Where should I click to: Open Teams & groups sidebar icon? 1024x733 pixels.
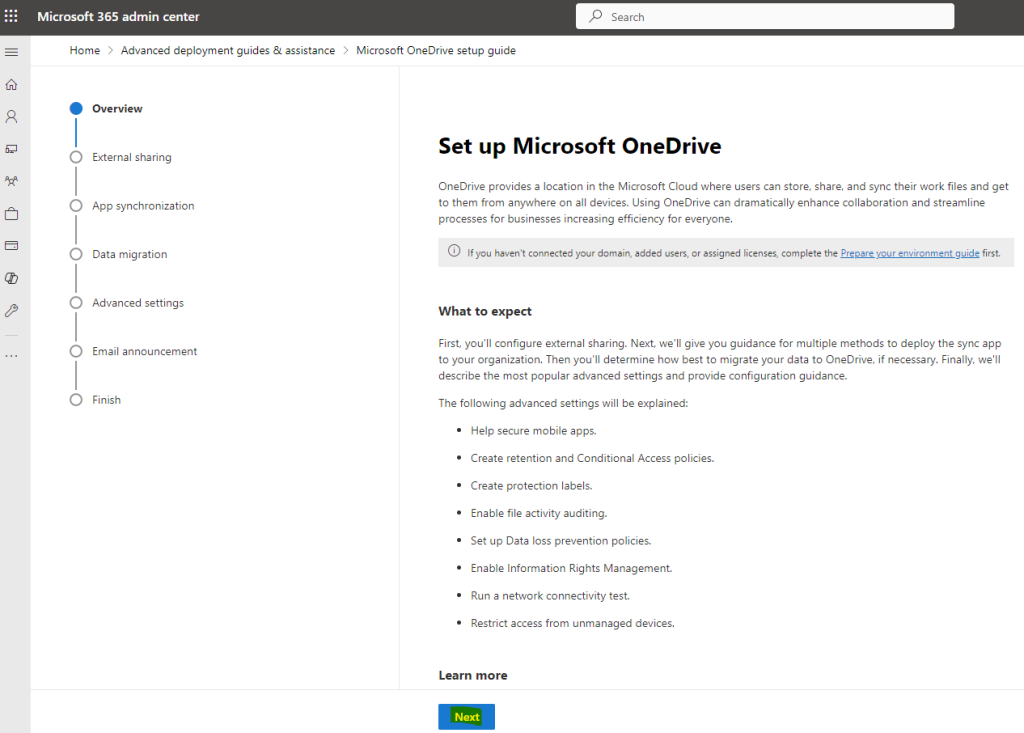12,181
